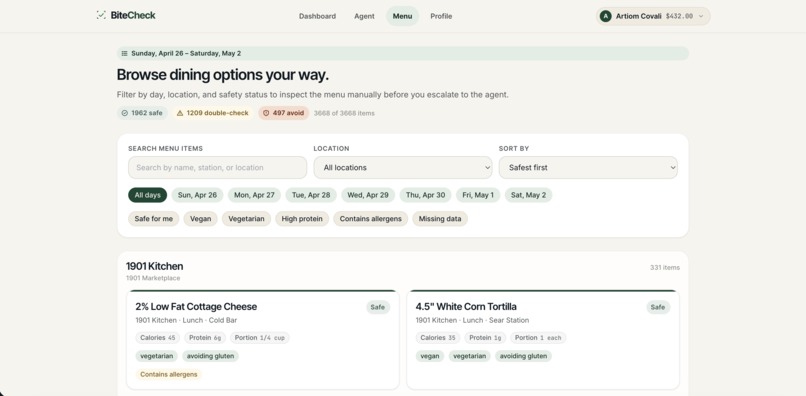The width and height of the screenshot is (806, 396).
Task: Click the warning triangle in double-check badge
Action: coord(180,113)
